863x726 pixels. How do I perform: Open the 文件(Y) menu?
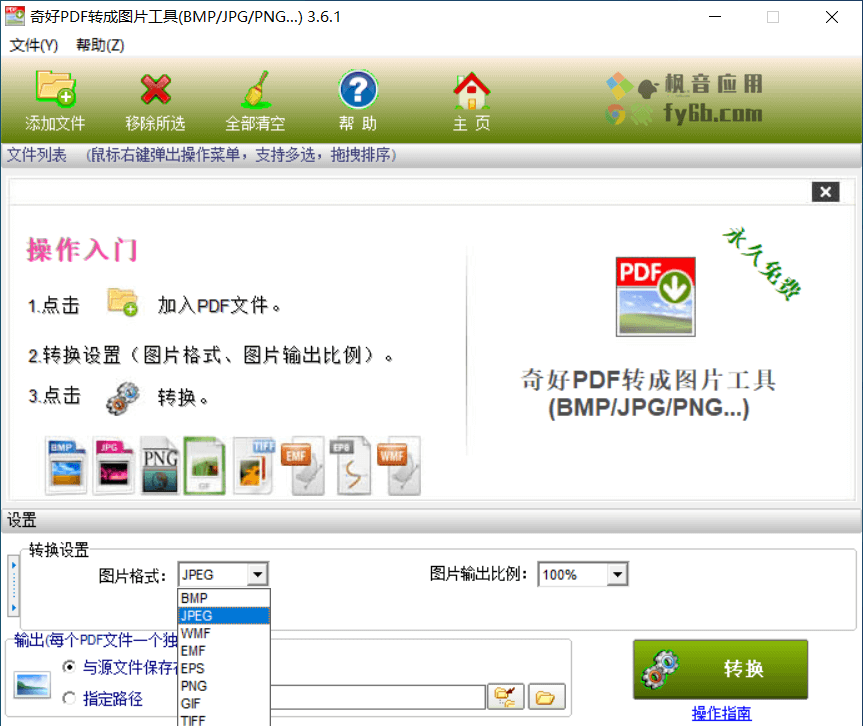(x=34, y=45)
